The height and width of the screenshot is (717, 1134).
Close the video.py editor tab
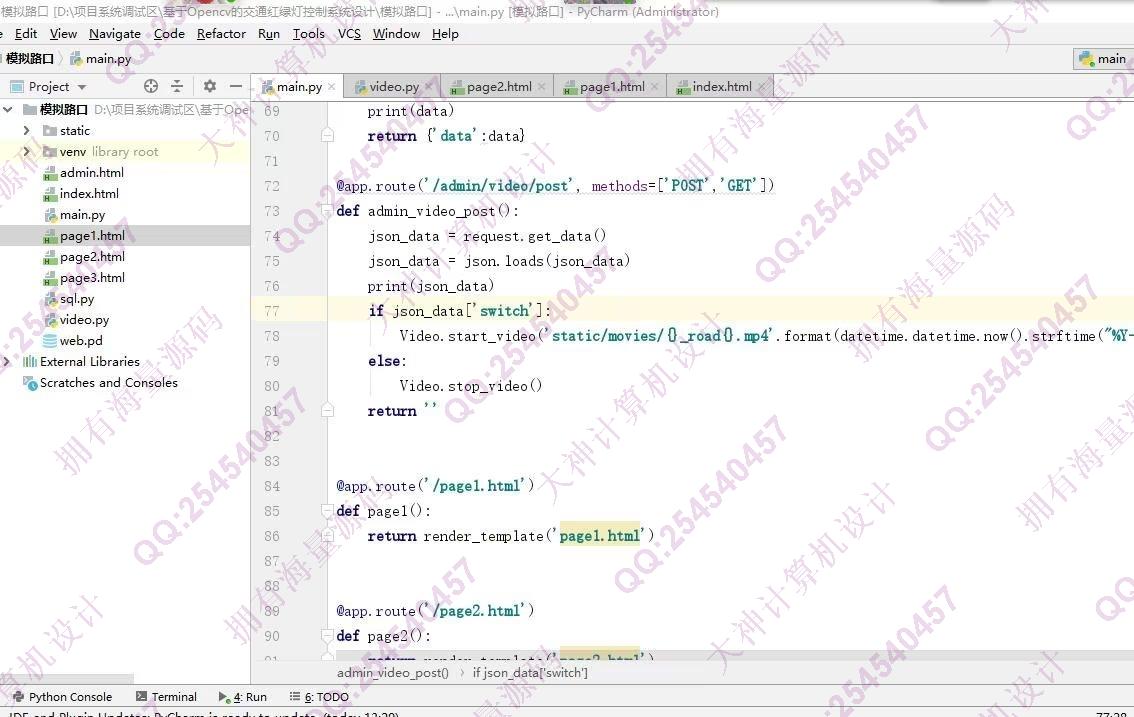(429, 87)
